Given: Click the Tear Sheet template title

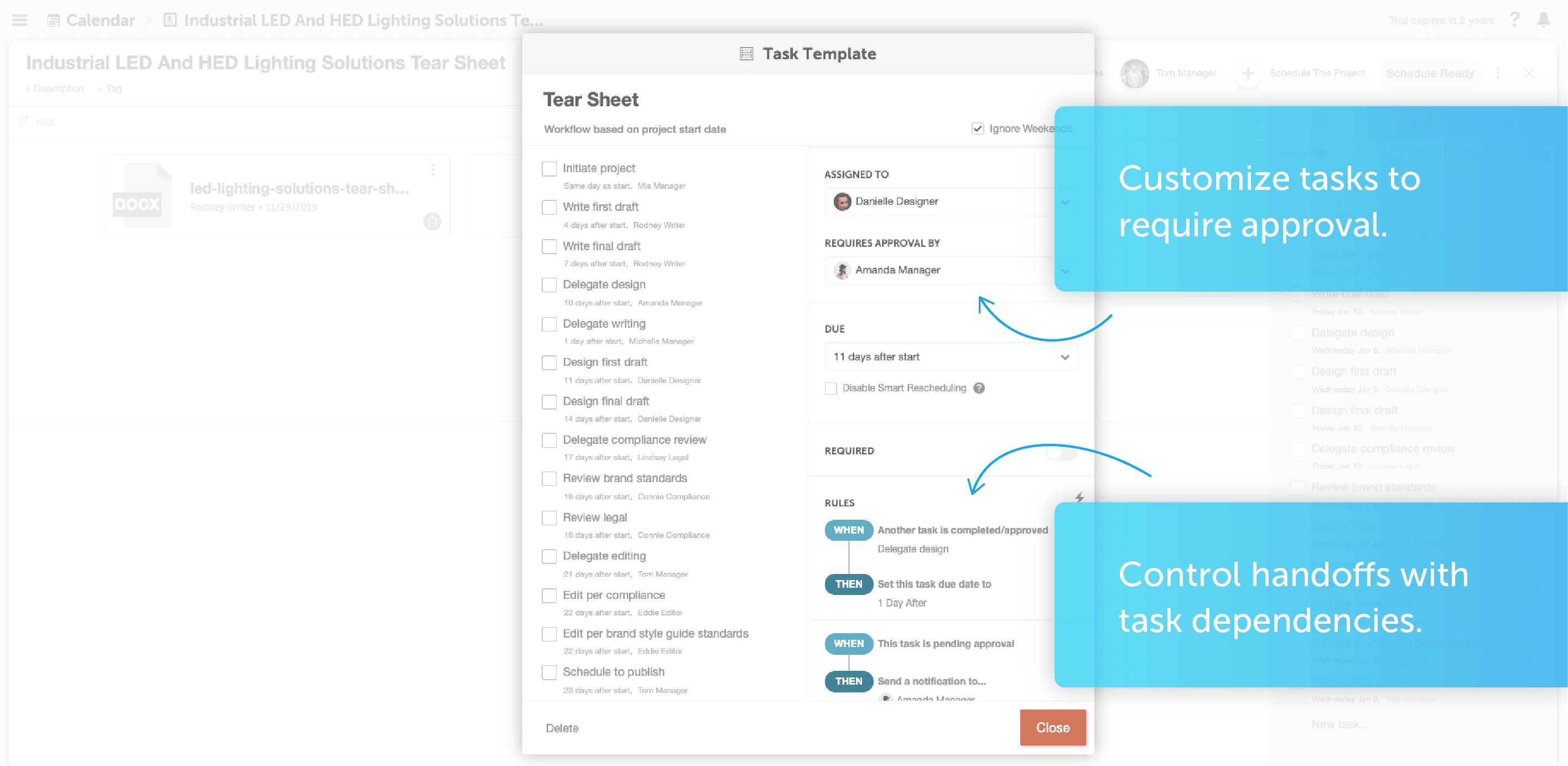Looking at the screenshot, I should click(590, 100).
